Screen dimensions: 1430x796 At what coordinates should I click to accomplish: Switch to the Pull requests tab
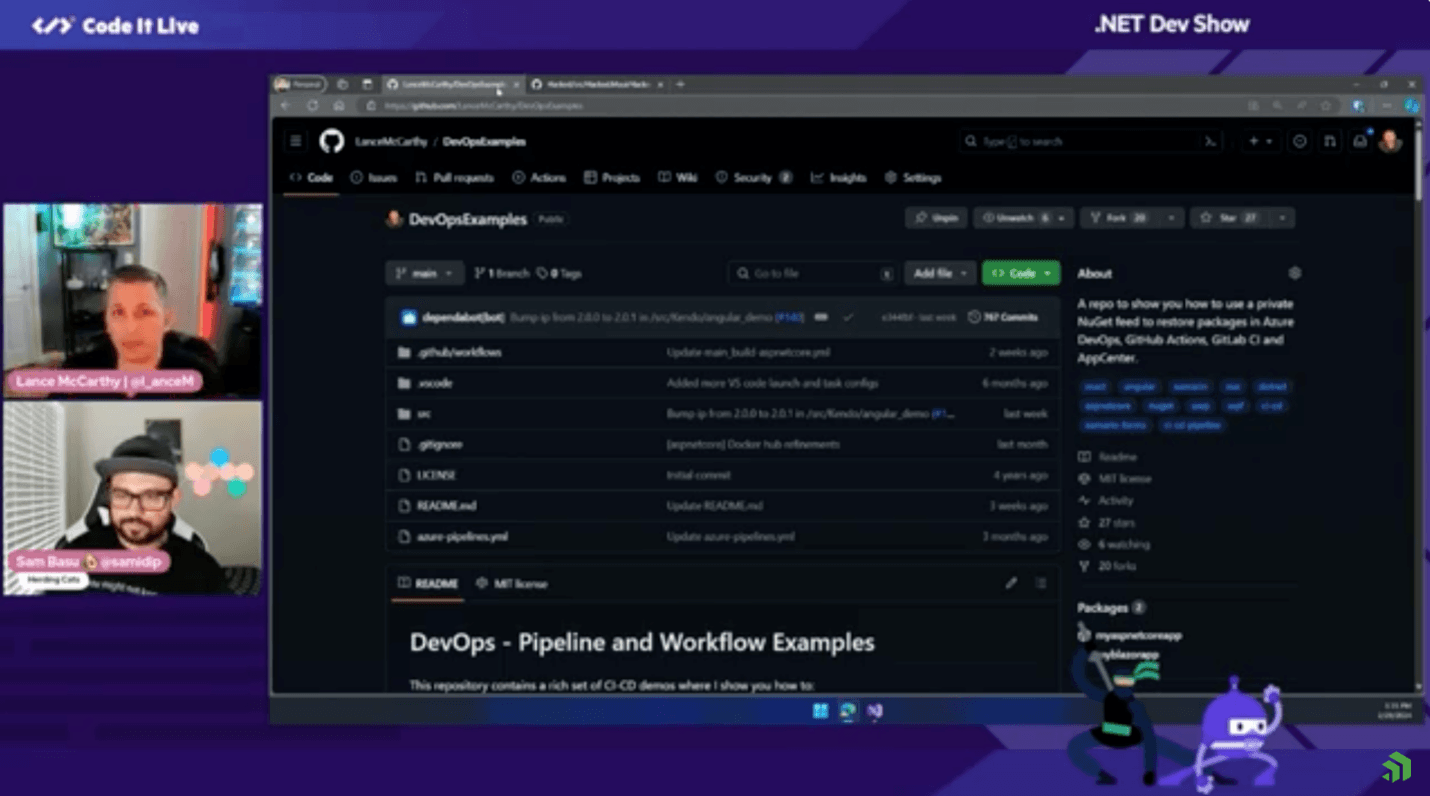tap(454, 177)
